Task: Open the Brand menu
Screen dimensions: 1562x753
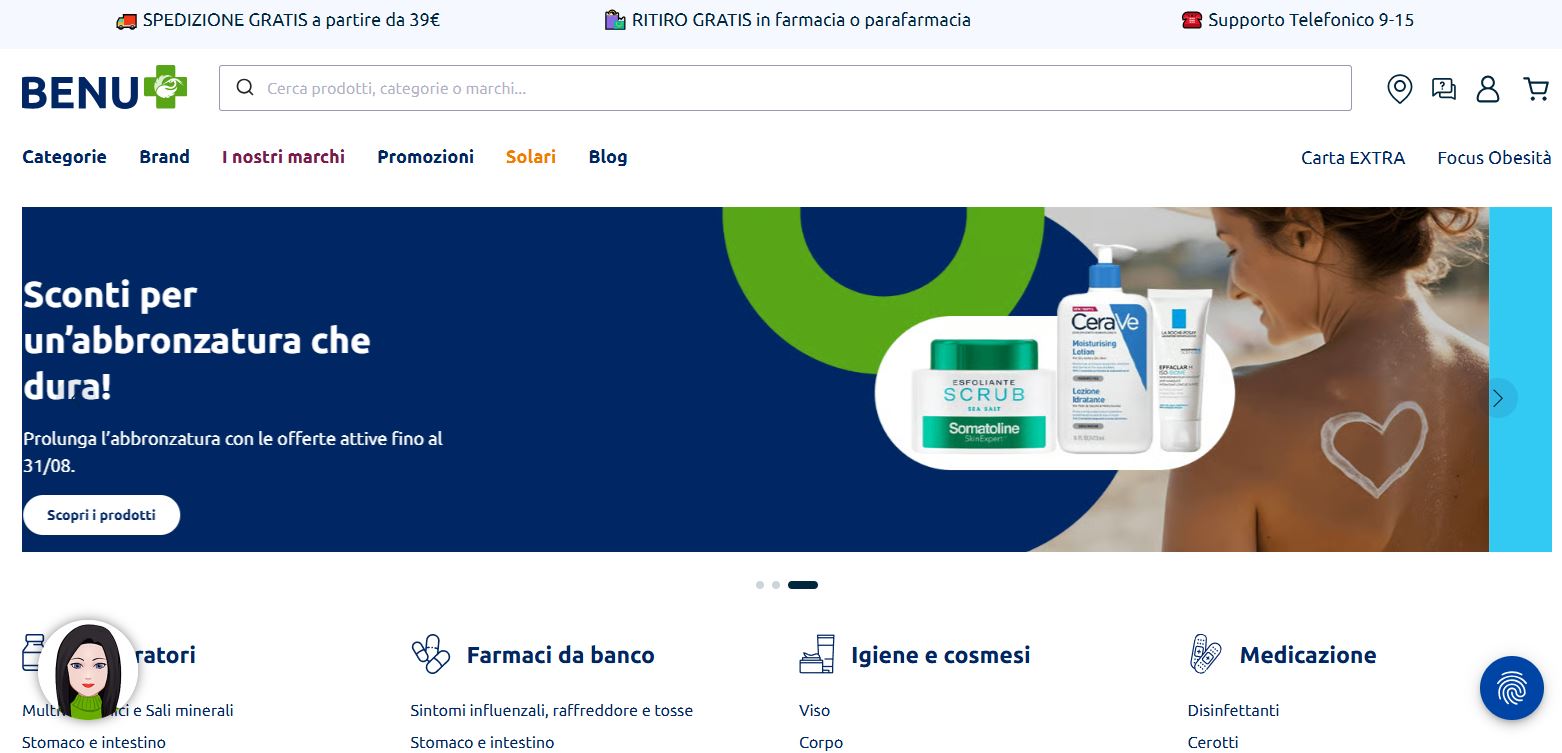Action: point(164,157)
